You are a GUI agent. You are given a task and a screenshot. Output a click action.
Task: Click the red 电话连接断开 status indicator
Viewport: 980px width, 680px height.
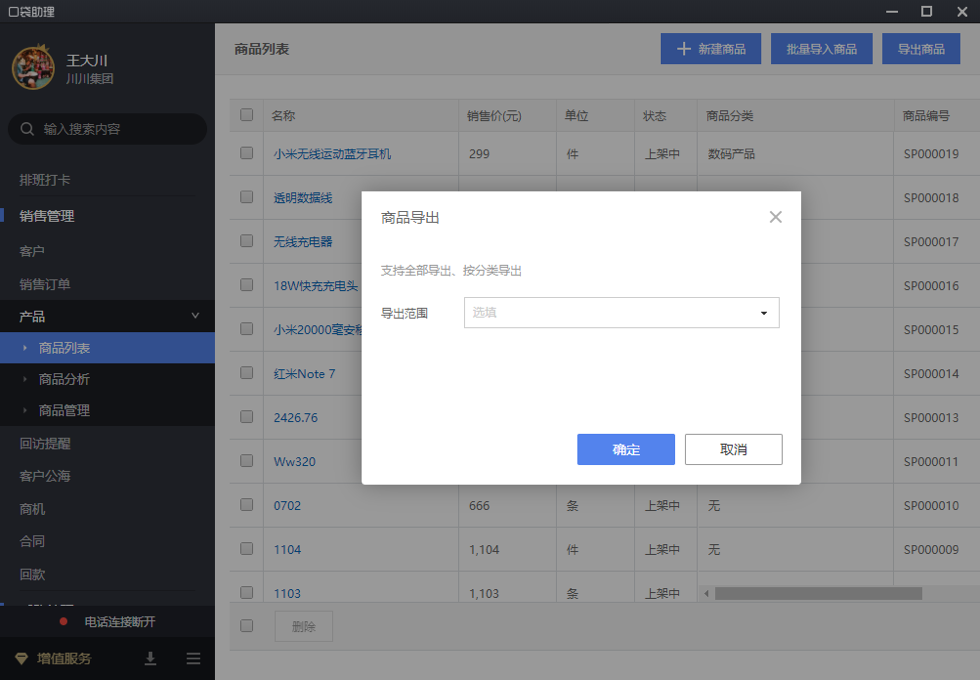tap(63, 622)
